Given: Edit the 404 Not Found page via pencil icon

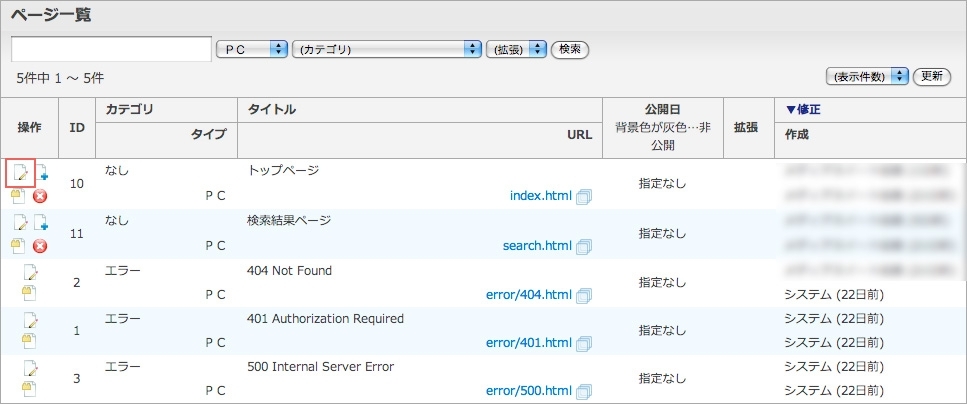Looking at the screenshot, I should point(30,271).
